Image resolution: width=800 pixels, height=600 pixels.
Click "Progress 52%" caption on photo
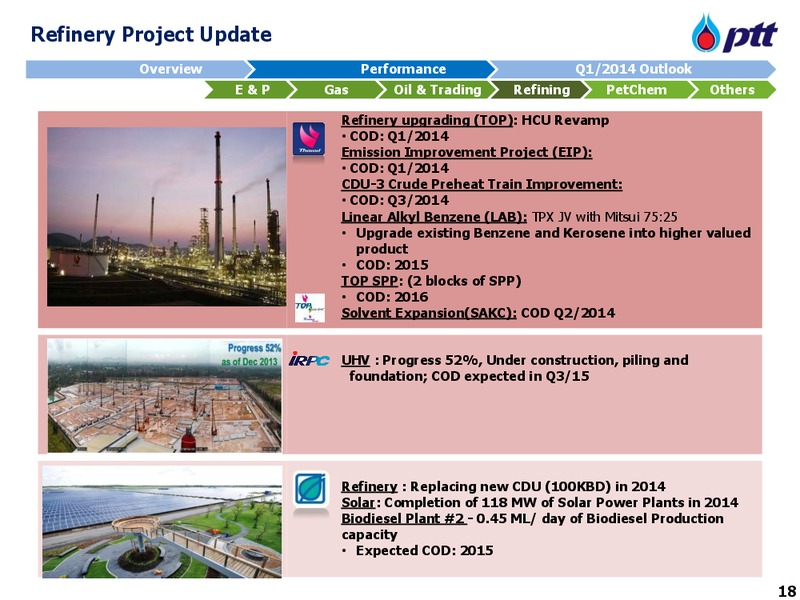coord(254,348)
